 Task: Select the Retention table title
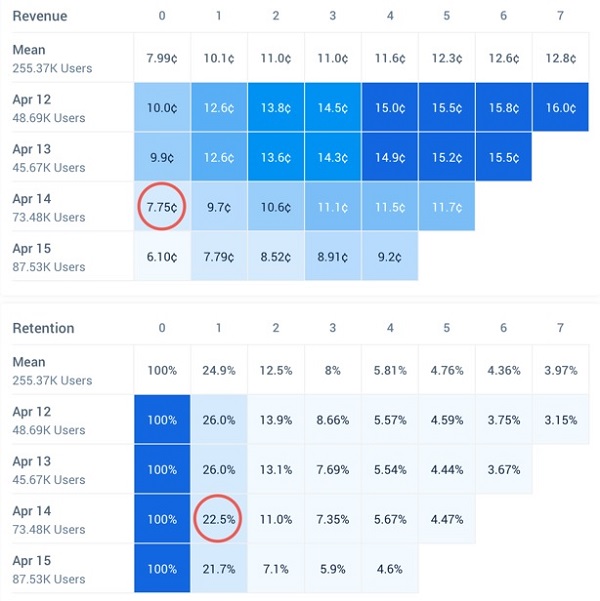[x=43, y=328]
